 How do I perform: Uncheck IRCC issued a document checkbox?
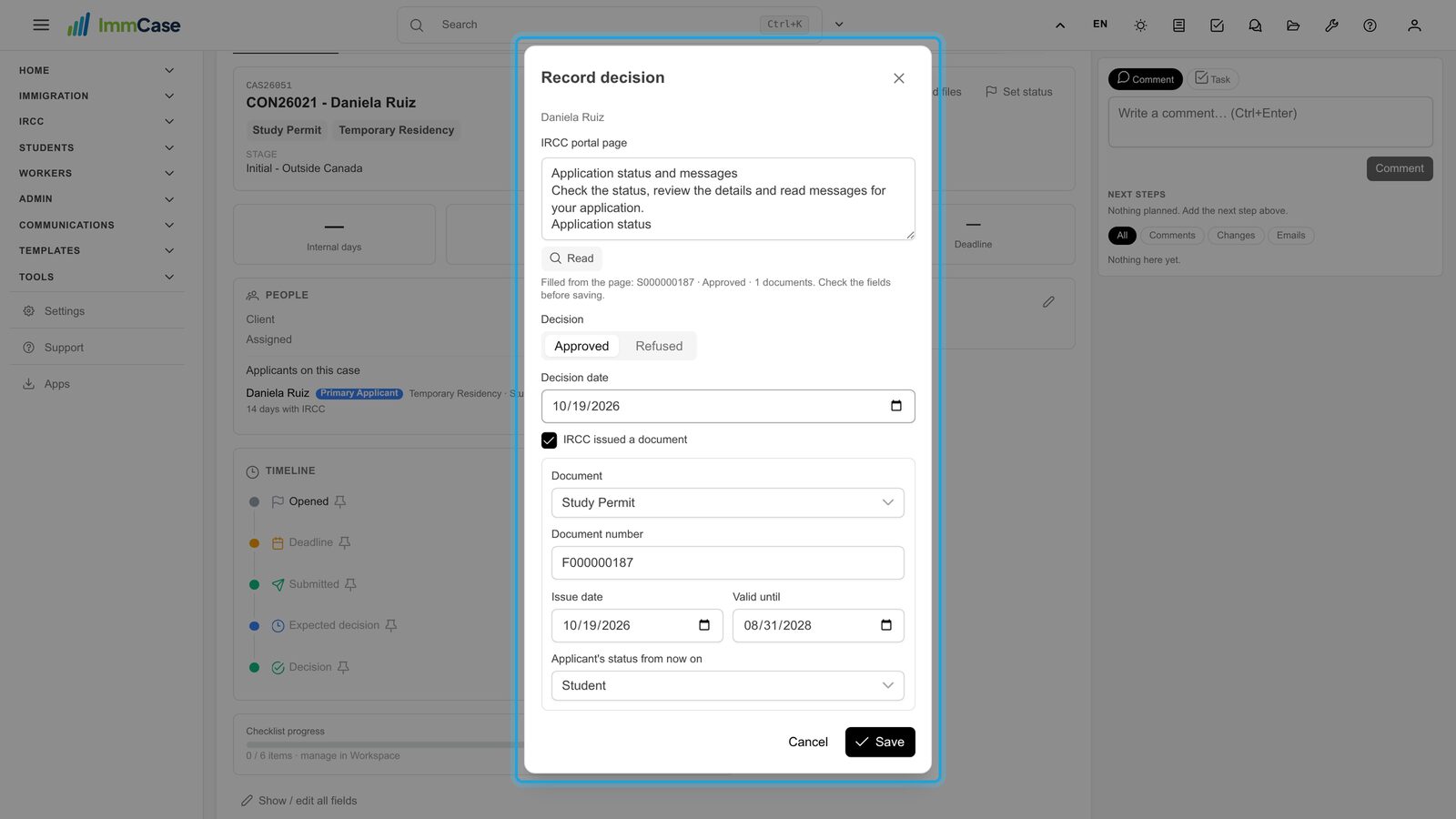[x=549, y=440]
